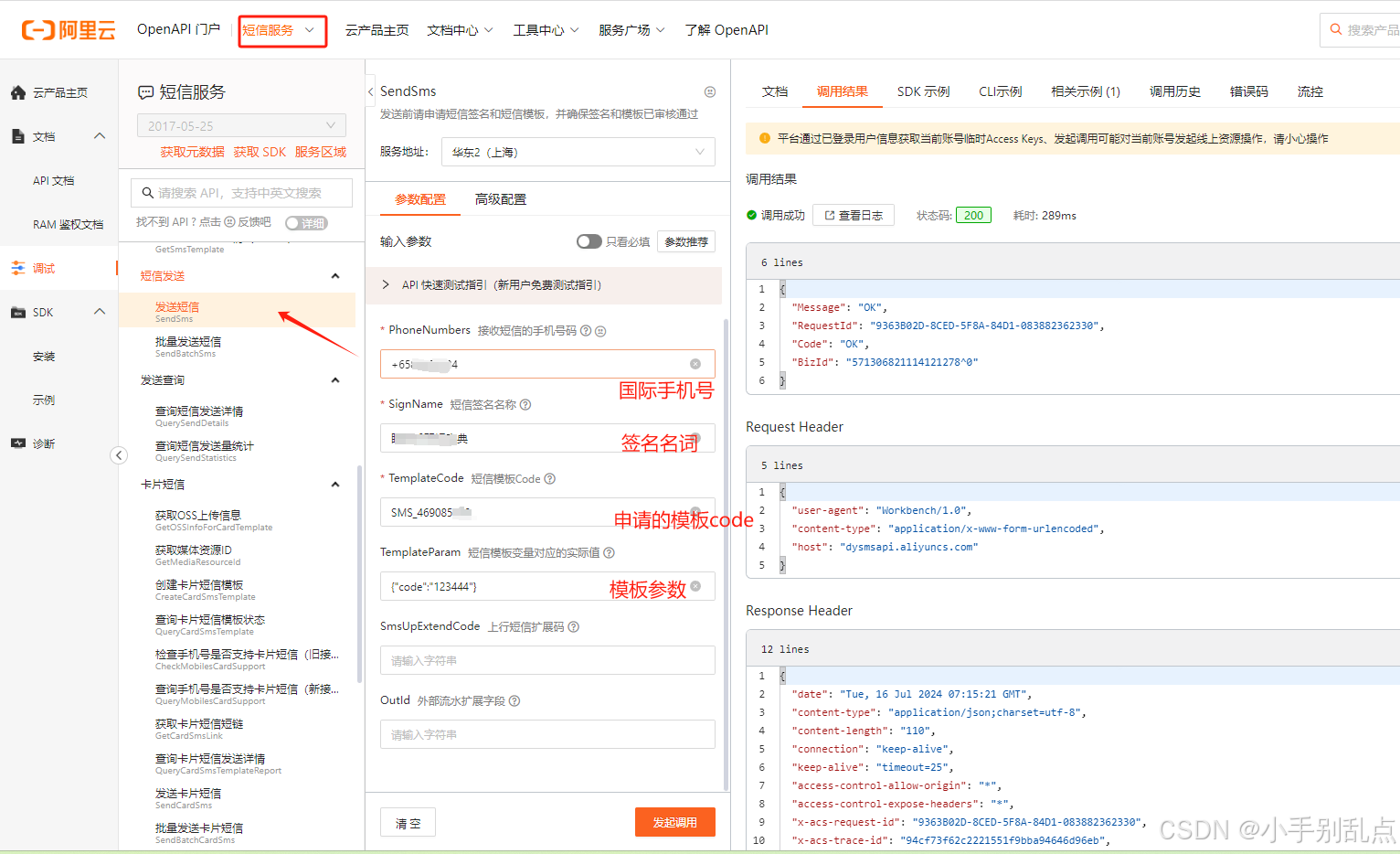
Task: Toggle the 详细 detail switch
Action: 306,223
